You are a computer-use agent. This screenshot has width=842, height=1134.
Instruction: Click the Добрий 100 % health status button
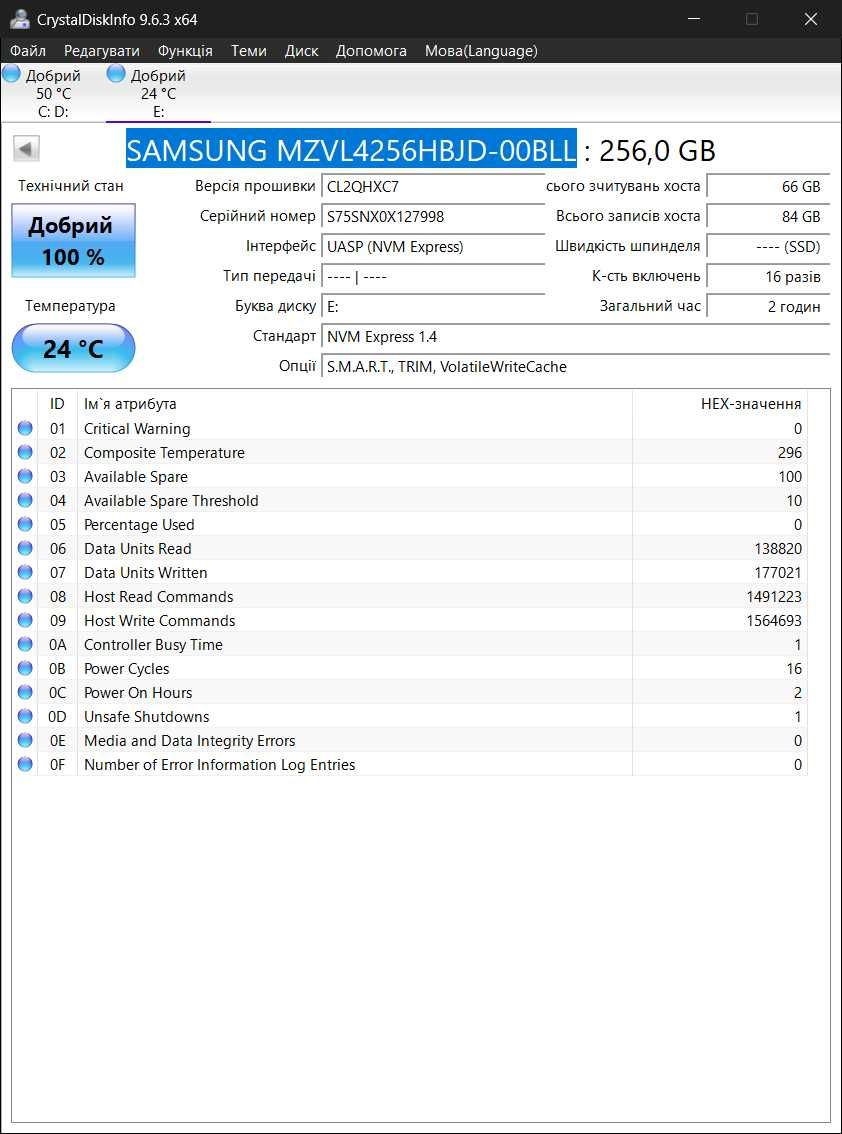point(73,241)
